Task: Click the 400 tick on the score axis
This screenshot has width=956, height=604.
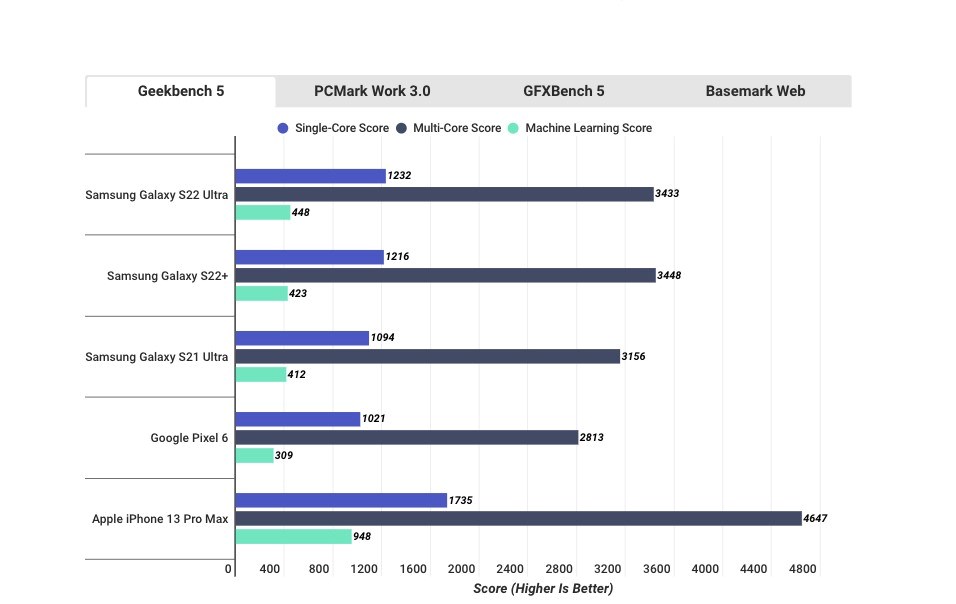Action: (x=269, y=569)
